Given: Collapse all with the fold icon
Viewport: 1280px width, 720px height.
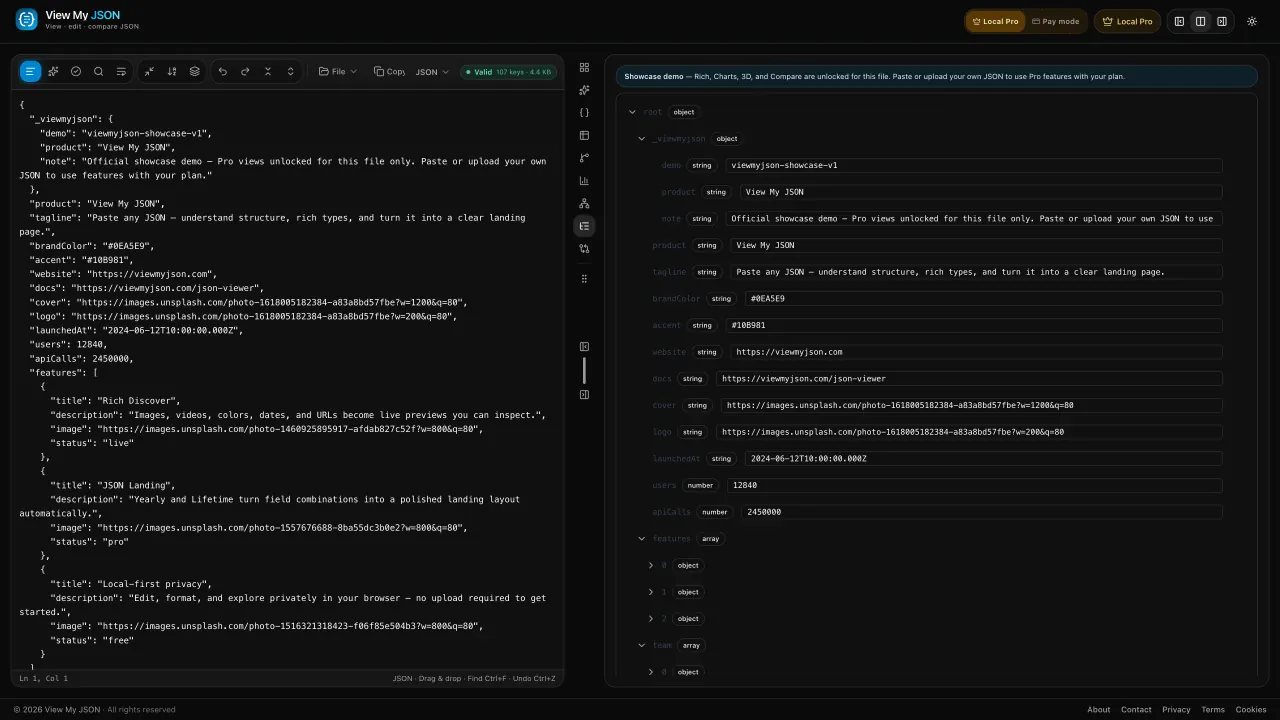Looking at the screenshot, I should 268,71.
